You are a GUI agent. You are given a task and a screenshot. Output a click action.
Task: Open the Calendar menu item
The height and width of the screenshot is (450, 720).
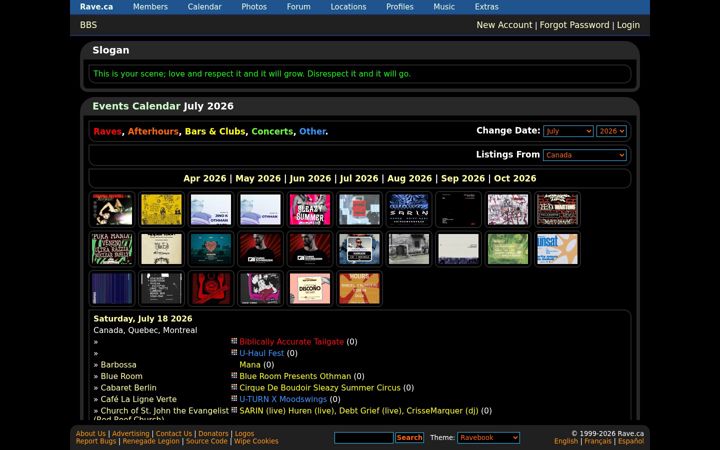(204, 7)
